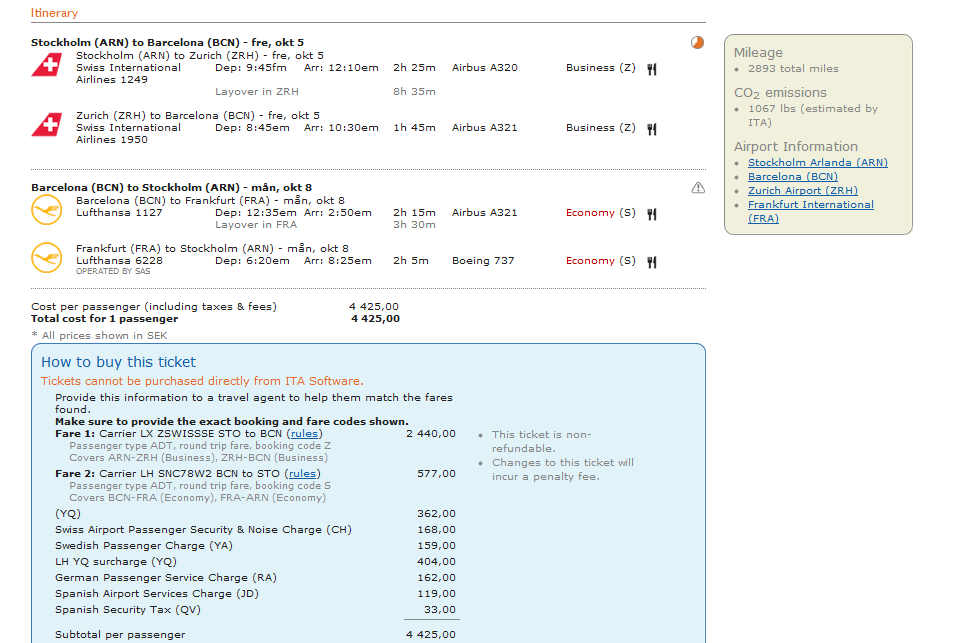Click the Lufthansa logo for flight 1127
Image resolution: width=953 pixels, height=643 pixels.
pyautogui.click(x=47, y=210)
